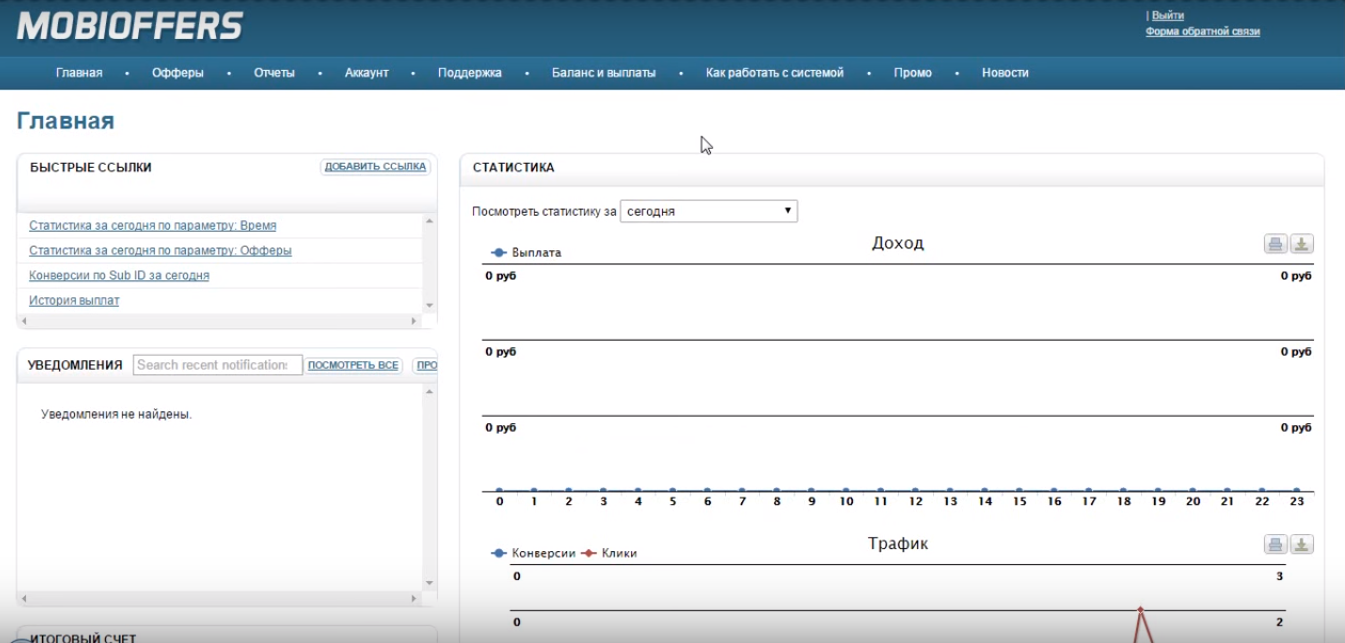Click the Посмотреть все notifications button
This screenshot has width=1345, height=643.
coord(353,366)
